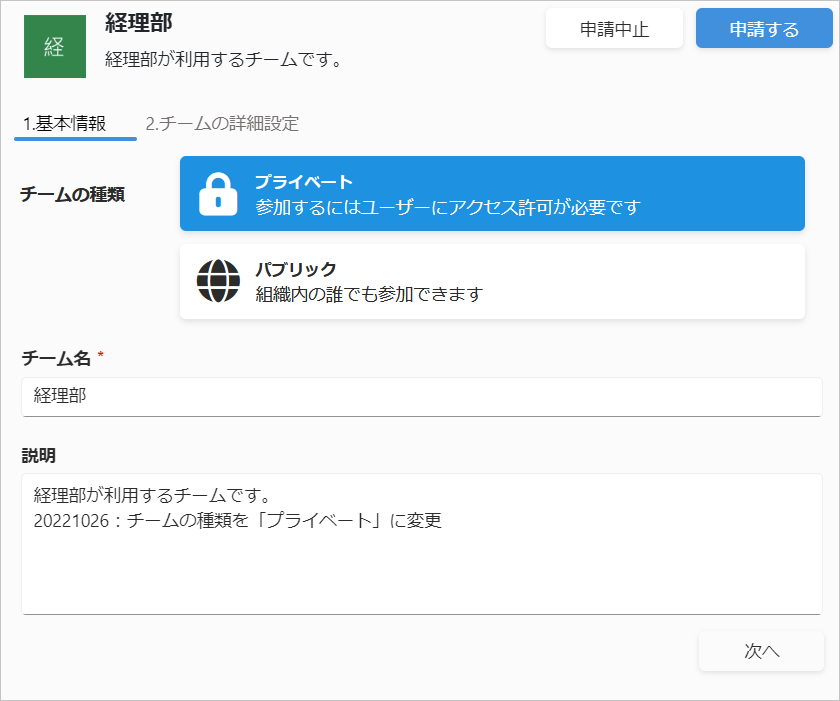840x701 pixels.
Task: Click inside the 説明 text area
Action: point(422,544)
